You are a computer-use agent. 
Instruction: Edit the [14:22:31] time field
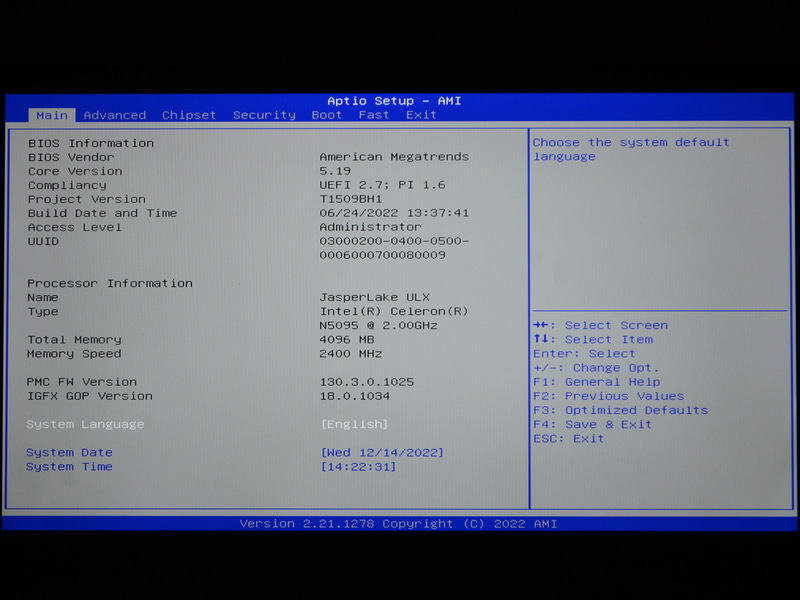click(x=358, y=467)
